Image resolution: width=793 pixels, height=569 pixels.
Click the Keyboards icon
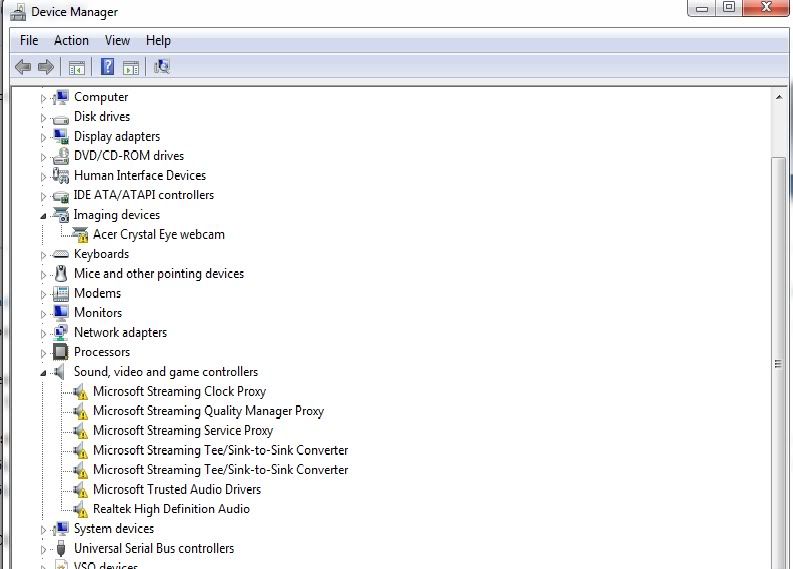click(61, 254)
